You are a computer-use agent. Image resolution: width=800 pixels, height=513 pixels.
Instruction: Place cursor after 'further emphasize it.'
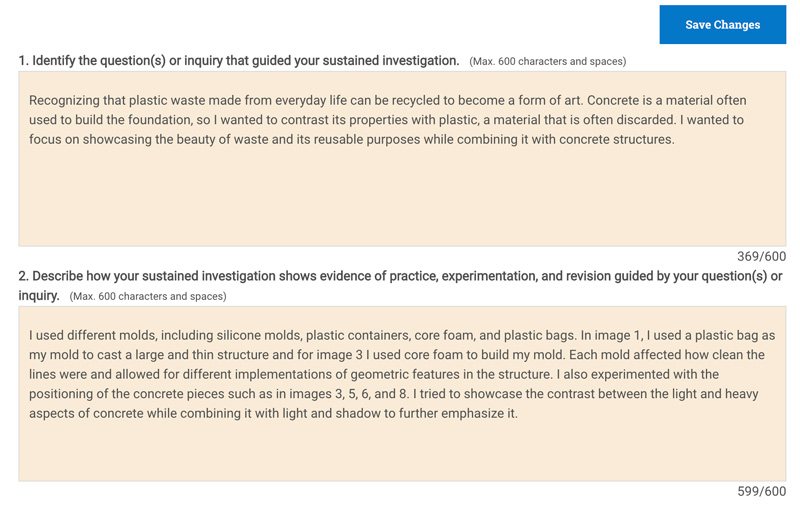[x=518, y=413]
